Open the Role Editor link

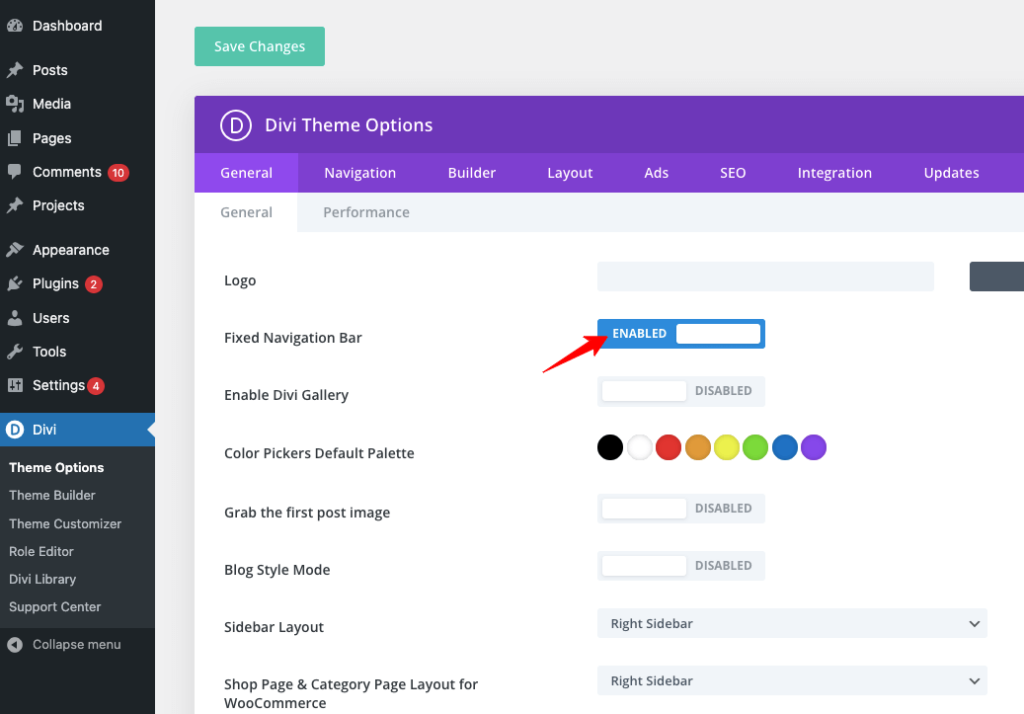[41, 551]
